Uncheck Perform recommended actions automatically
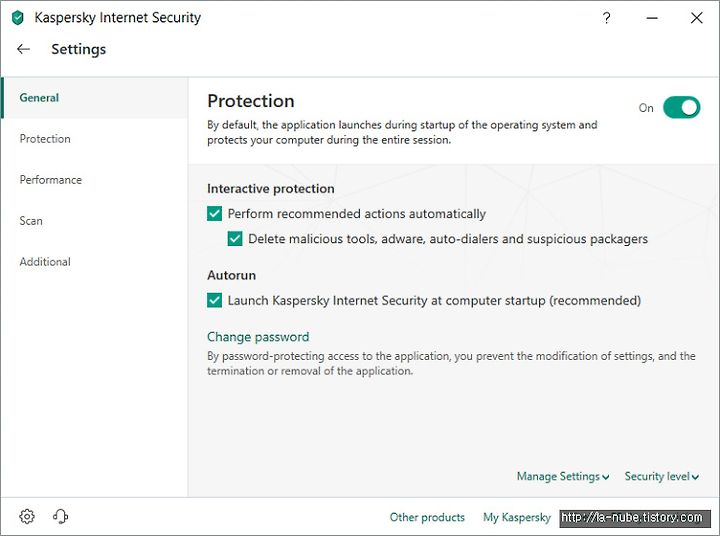Screen dimensions: 720x536 (x=214, y=214)
